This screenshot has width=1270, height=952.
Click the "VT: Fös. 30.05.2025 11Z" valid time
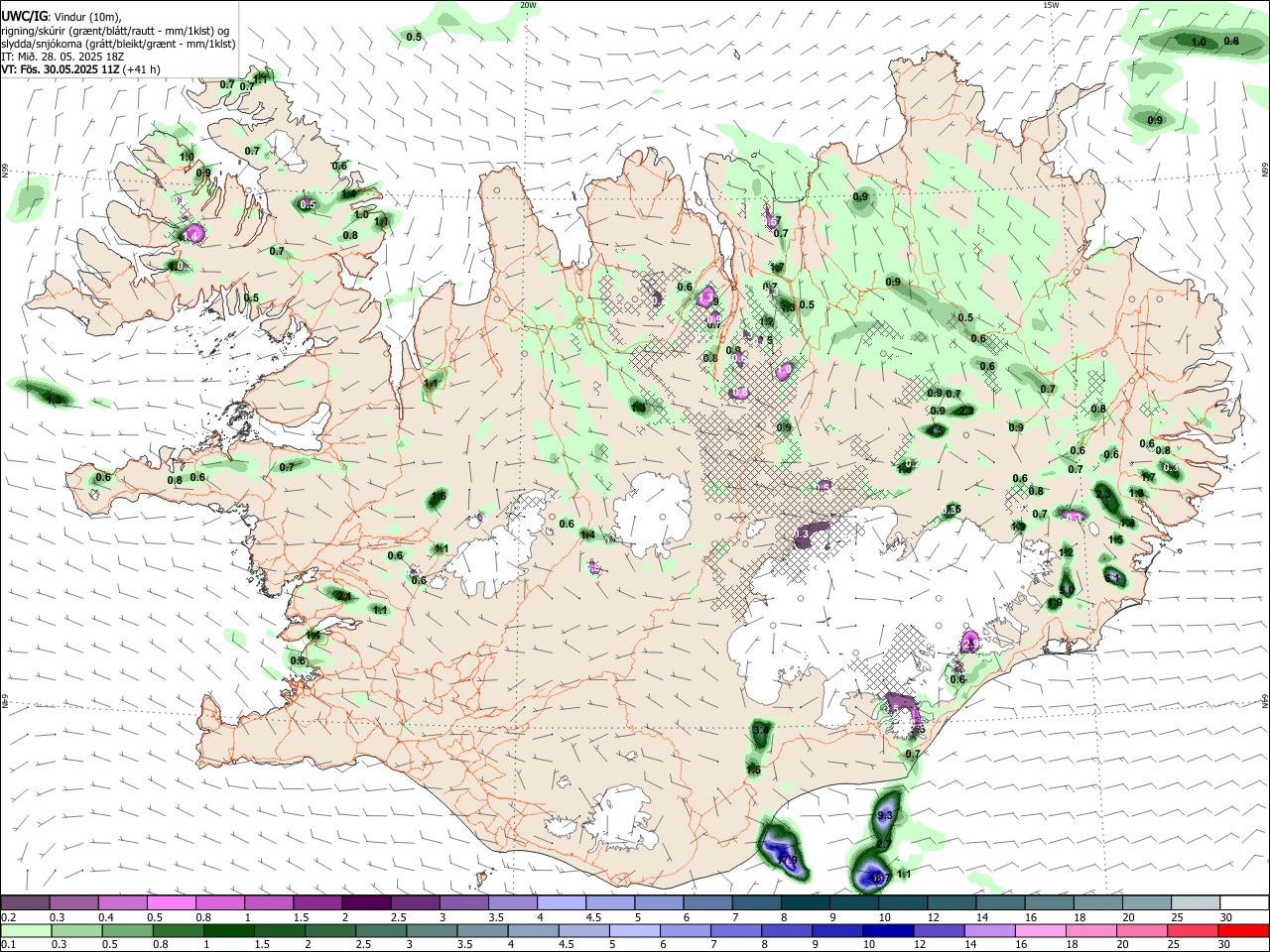(x=62, y=69)
